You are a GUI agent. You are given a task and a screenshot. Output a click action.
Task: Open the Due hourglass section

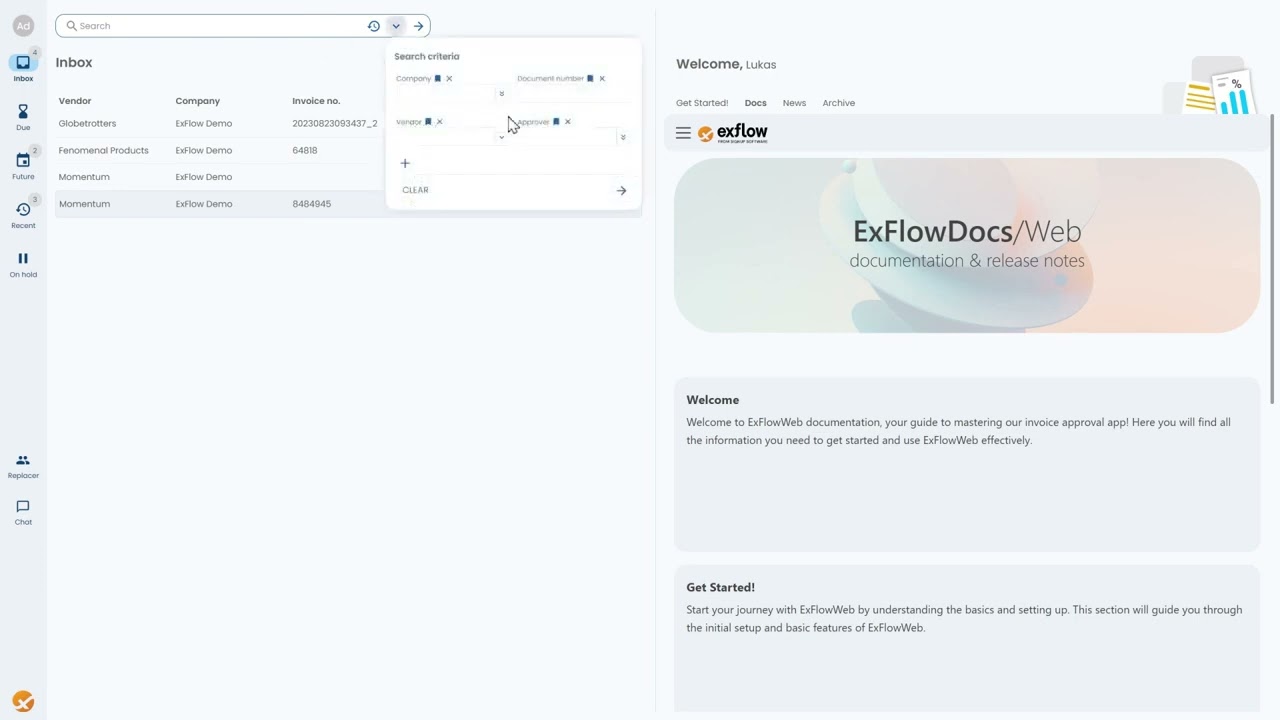[x=23, y=116]
